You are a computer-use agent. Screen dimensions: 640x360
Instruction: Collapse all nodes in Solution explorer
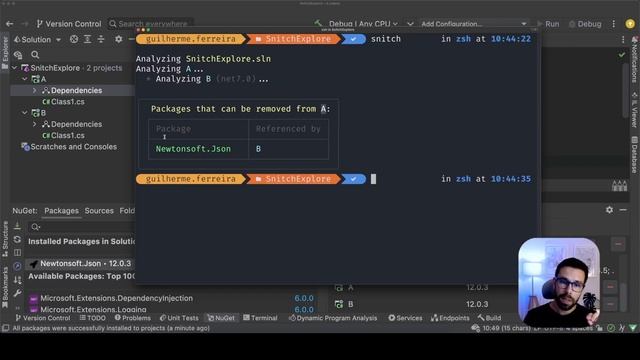(101, 39)
